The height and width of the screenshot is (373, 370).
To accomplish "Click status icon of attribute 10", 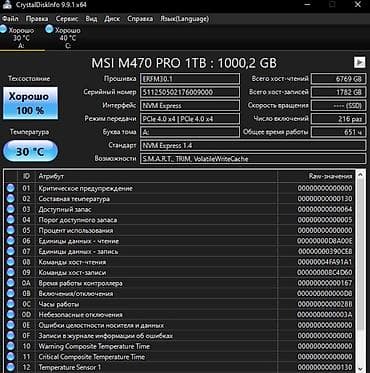I will pos(11,346).
